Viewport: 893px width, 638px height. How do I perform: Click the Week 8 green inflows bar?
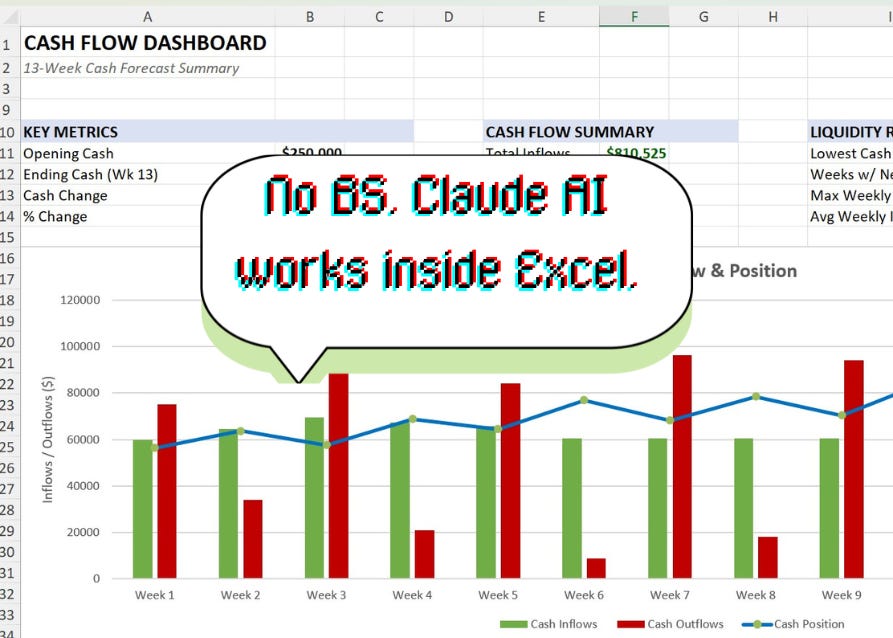[x=744, y=508]
